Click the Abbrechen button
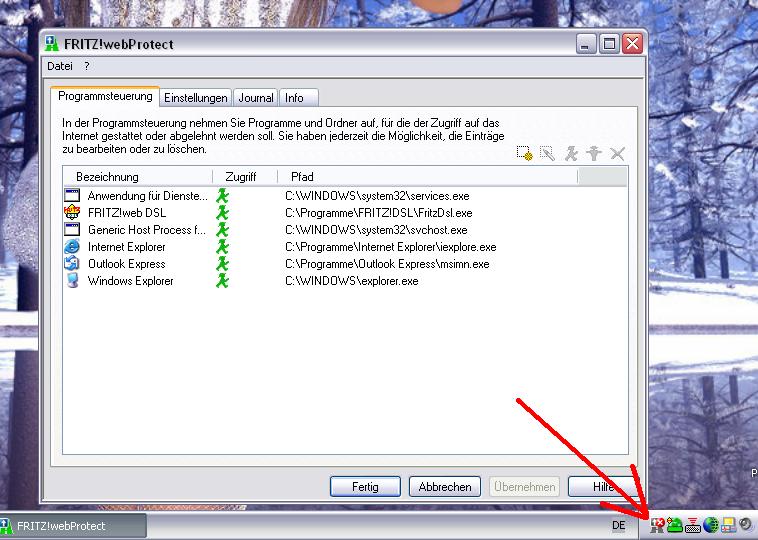 (x=445, y=487)
